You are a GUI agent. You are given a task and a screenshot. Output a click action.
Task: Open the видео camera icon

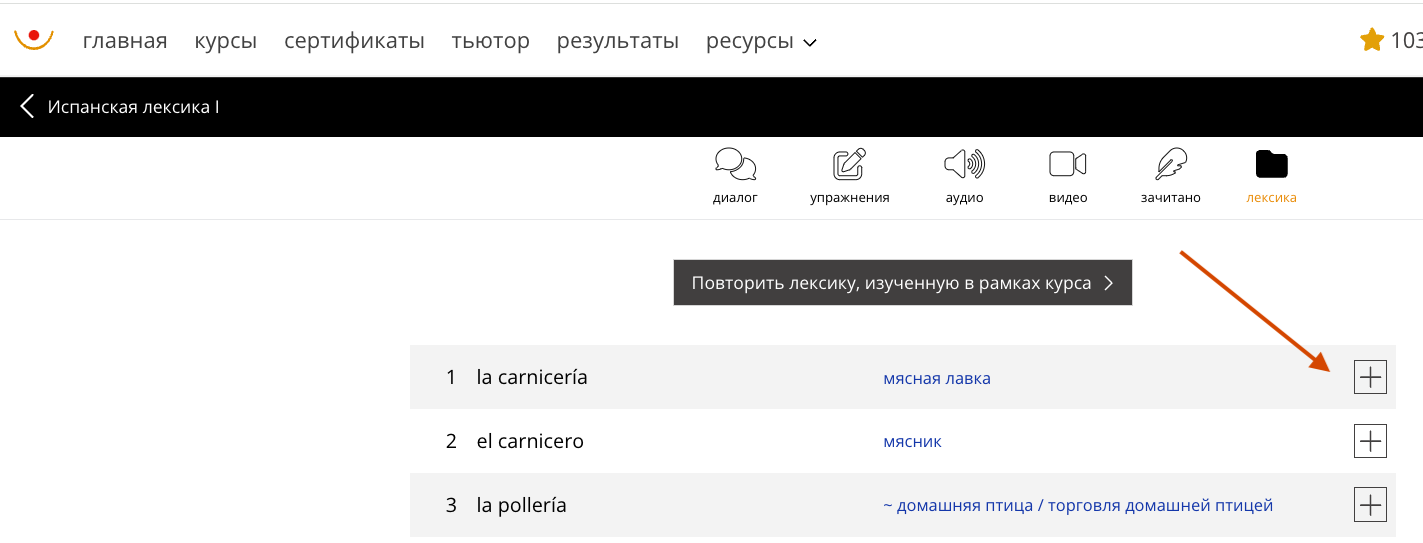click(1067, 164)
